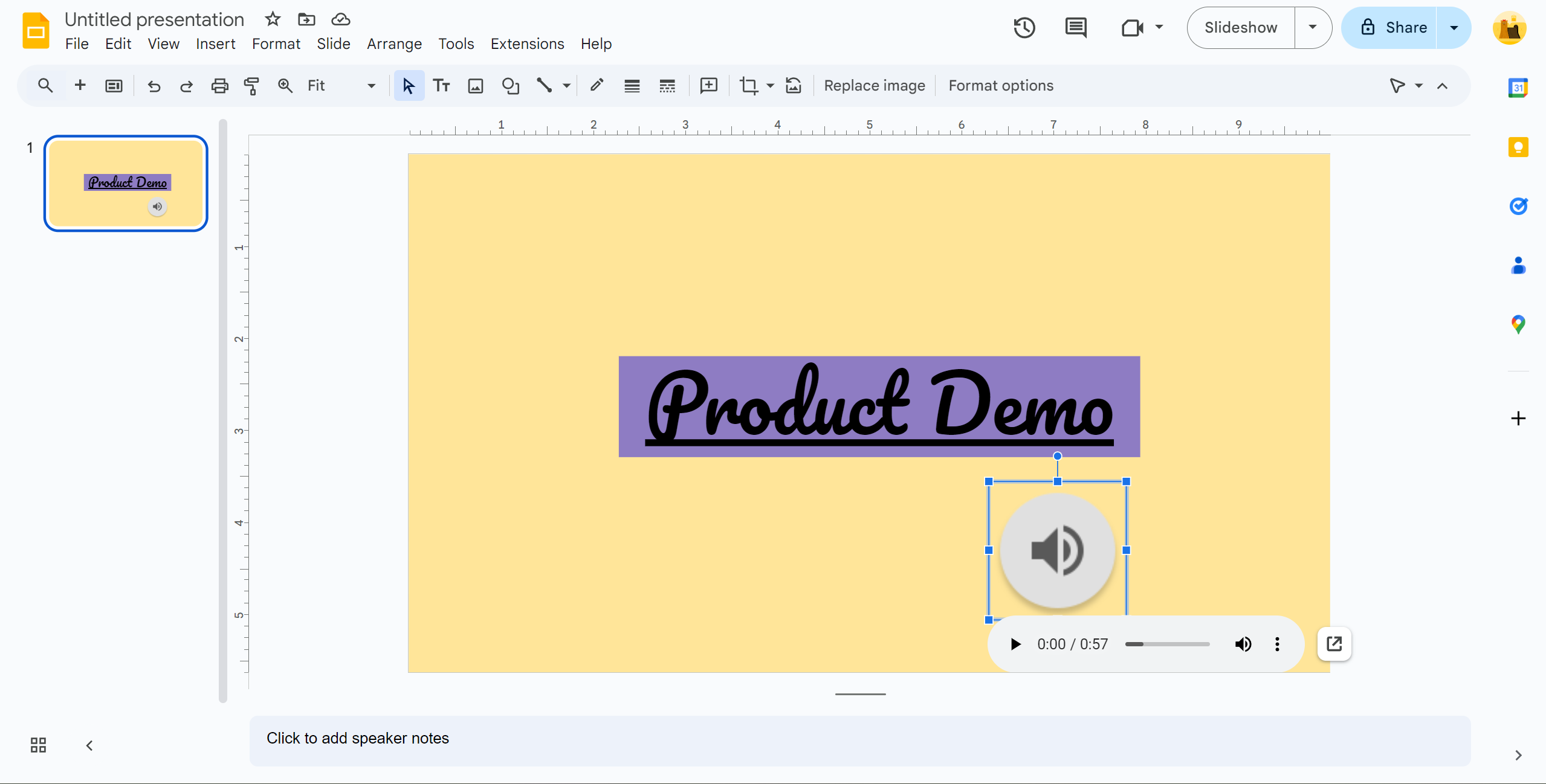Screen dimensions: 1546x784
Task: Reset image toolbar icon
Action: coord(794,86)
